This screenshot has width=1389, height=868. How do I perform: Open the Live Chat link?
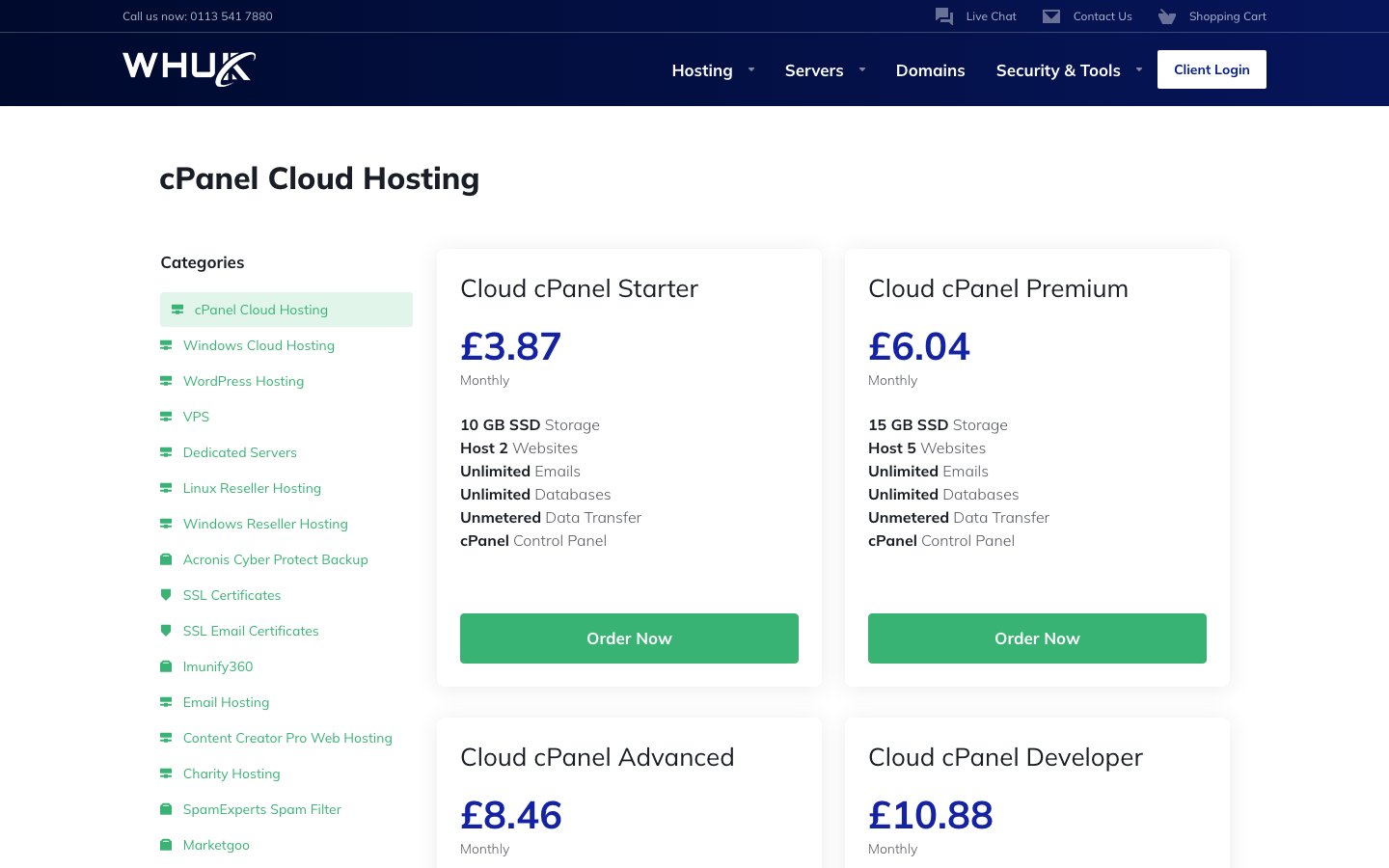[991, 16]
